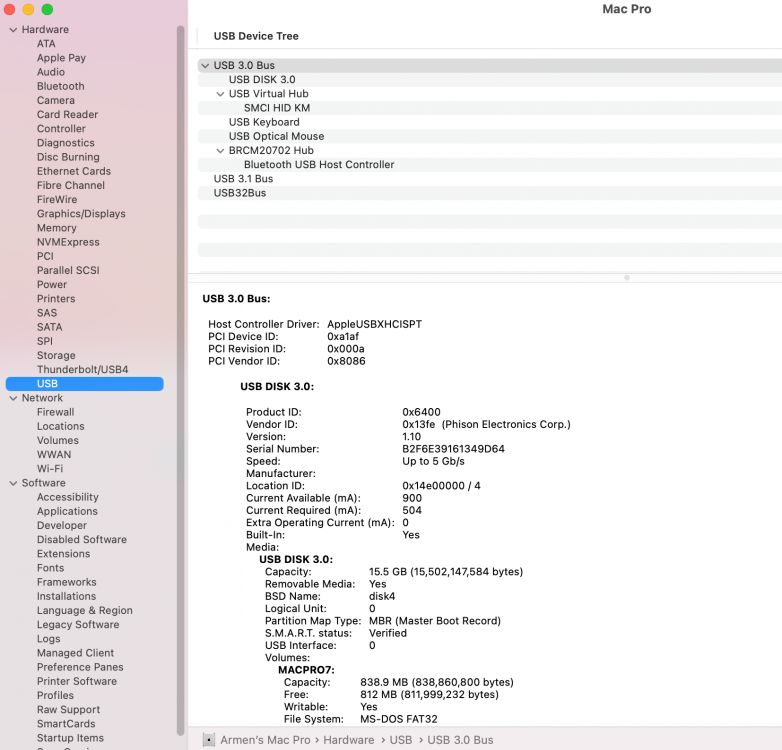The width and height of the screenshot is (782, 750).
Task: Collapse the Network section chevron
Action: (13, 398)
